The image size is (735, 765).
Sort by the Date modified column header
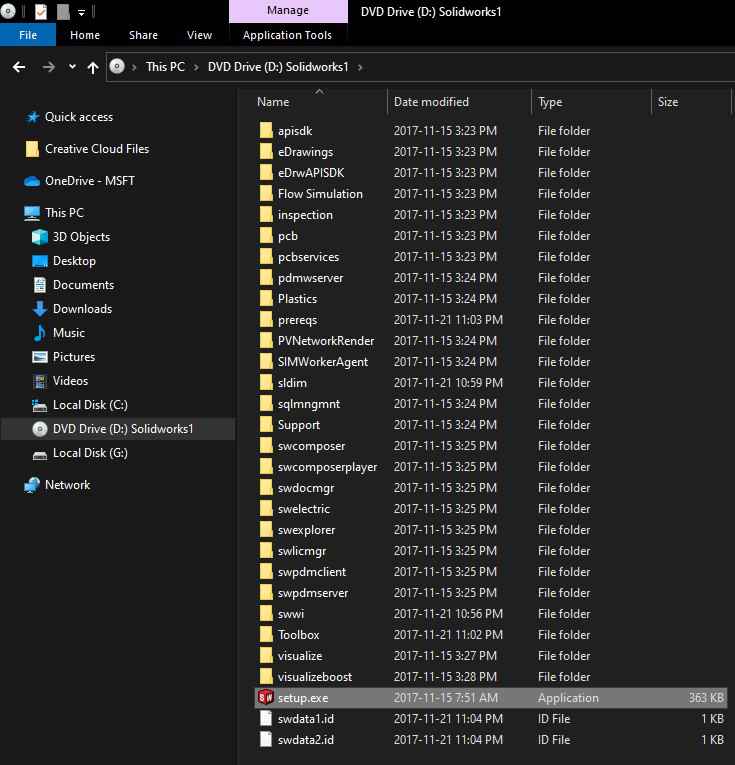tap(431, 102)
